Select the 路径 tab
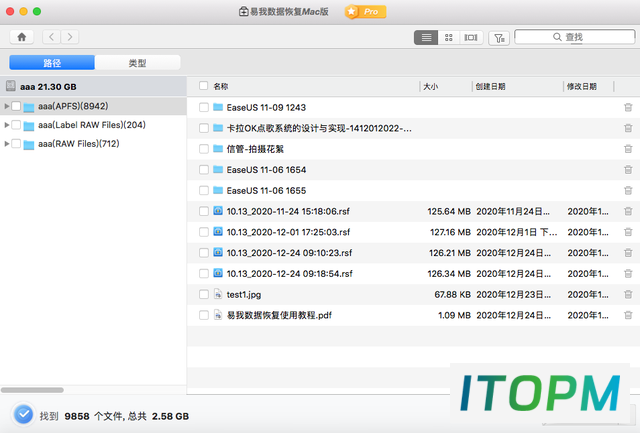 52,63
